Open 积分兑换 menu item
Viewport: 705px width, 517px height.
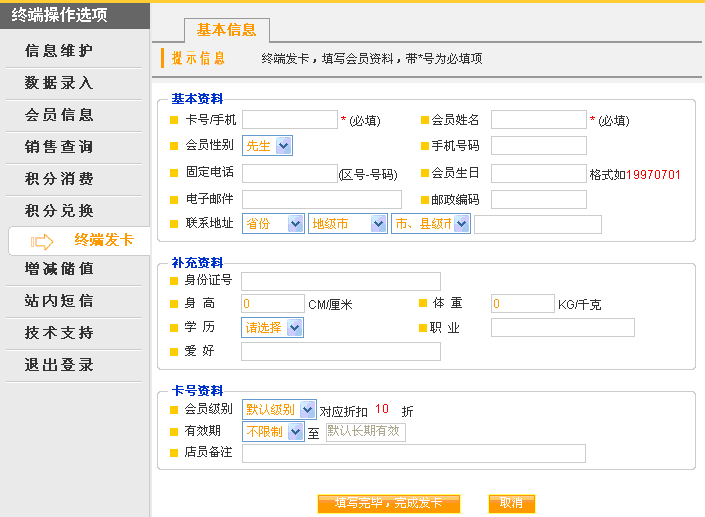click(59, 210)
